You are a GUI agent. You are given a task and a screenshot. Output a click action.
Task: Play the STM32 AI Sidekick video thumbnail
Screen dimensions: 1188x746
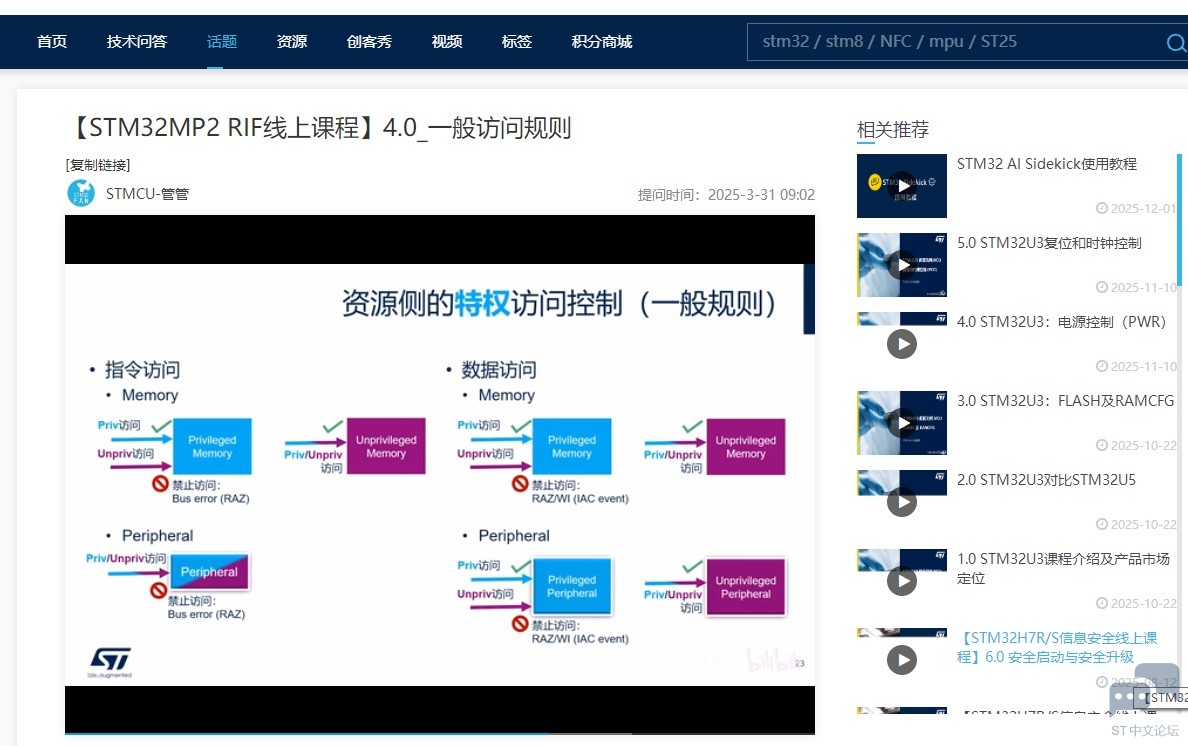click(x=902, y=186)
